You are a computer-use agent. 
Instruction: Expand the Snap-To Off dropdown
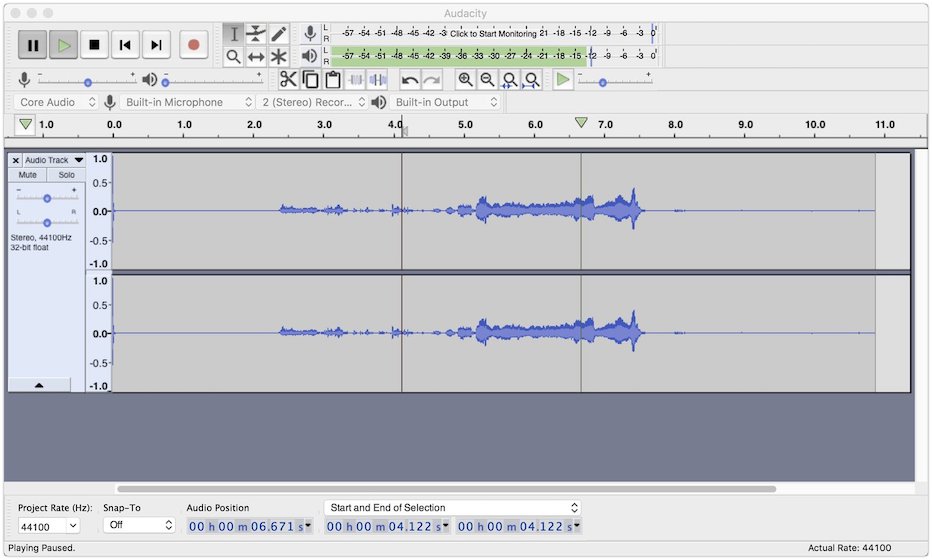pos(139,525)
